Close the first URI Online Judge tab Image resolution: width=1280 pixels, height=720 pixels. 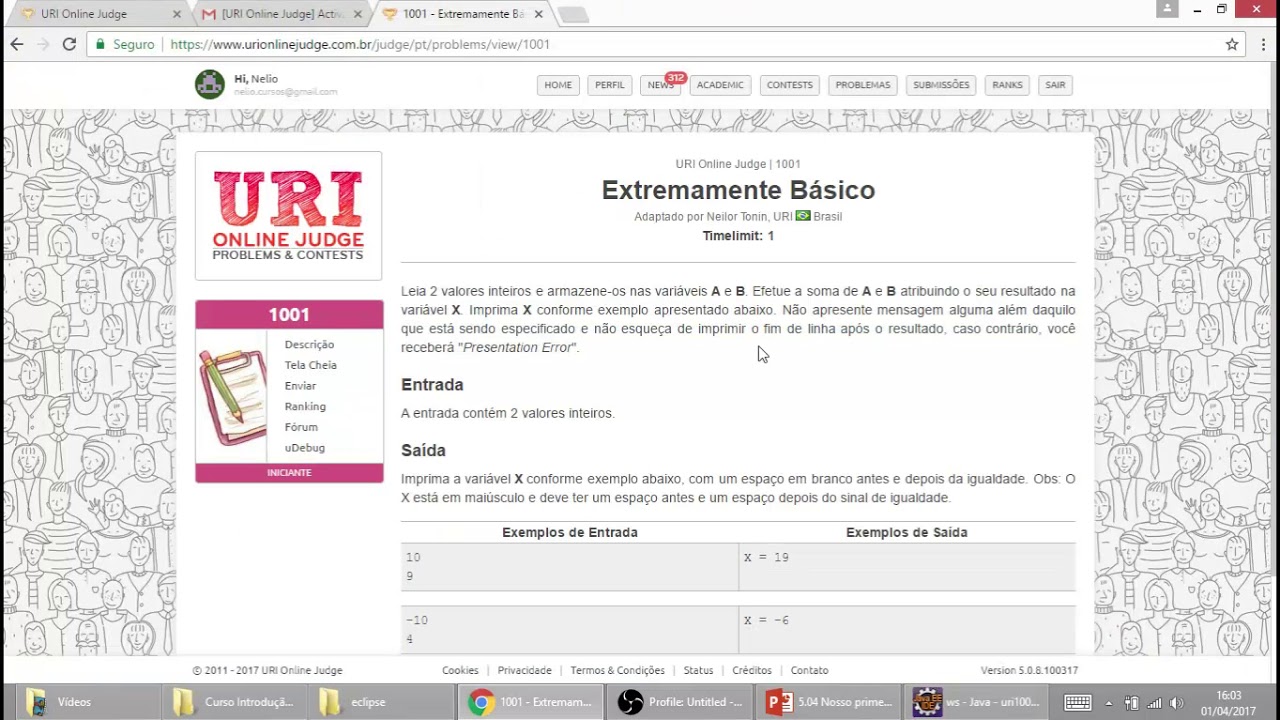coord(177,14)
